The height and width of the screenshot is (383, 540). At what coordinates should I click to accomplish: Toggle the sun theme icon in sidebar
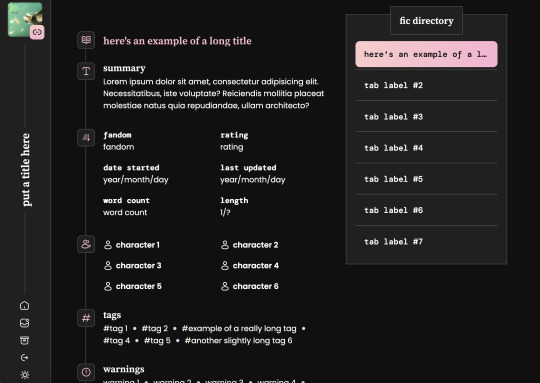coord(24,375)
